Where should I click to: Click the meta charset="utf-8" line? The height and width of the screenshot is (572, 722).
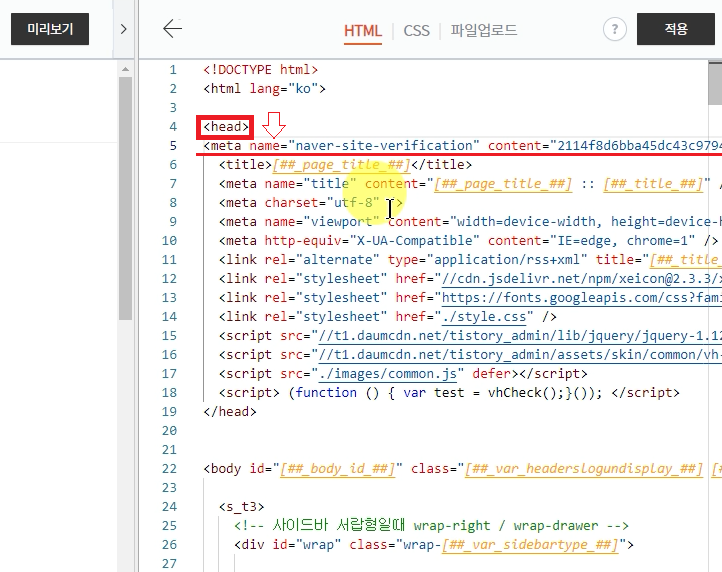pyautogui.click(x=311, y=203)
